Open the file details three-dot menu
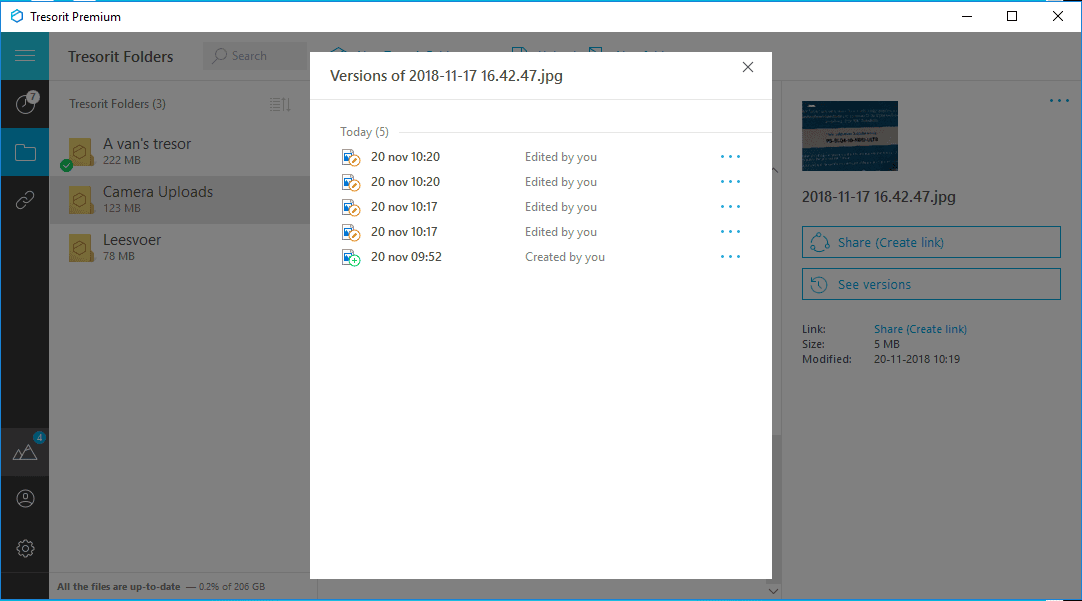 [x=1058, y=100]
